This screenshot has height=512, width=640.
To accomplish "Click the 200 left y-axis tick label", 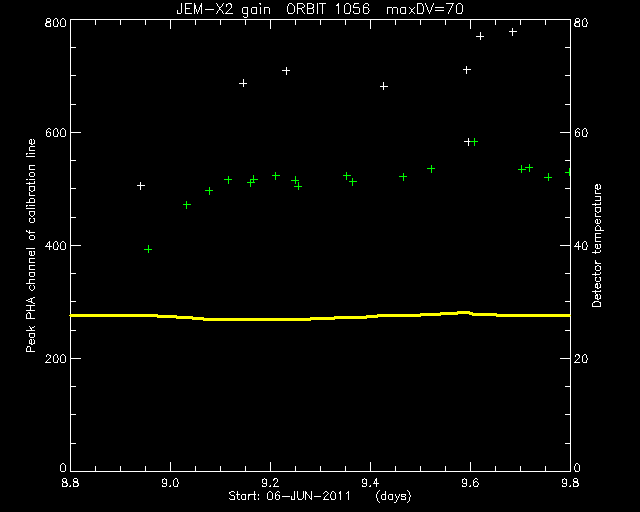I will (x=56, y=358).
